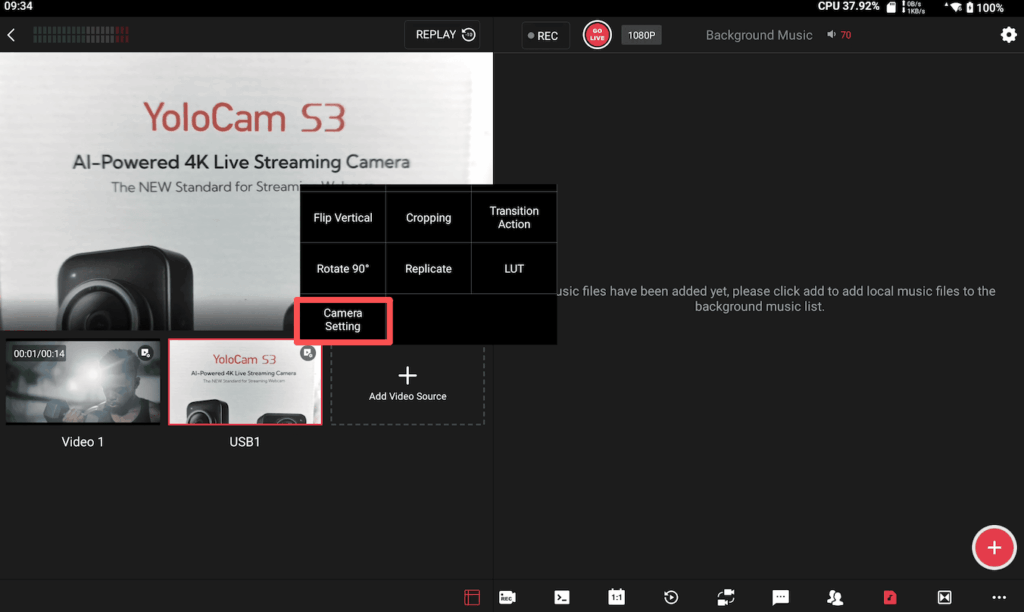Click the REPLAY button

[442, 35]
